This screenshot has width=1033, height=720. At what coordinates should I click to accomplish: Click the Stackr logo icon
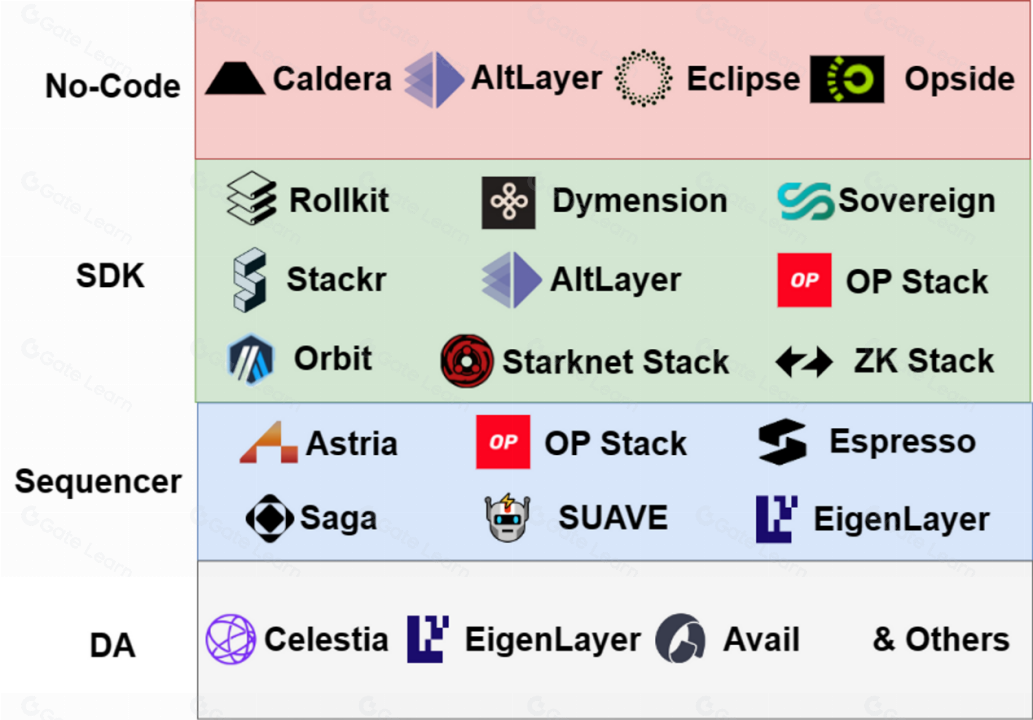pos(249,279)
